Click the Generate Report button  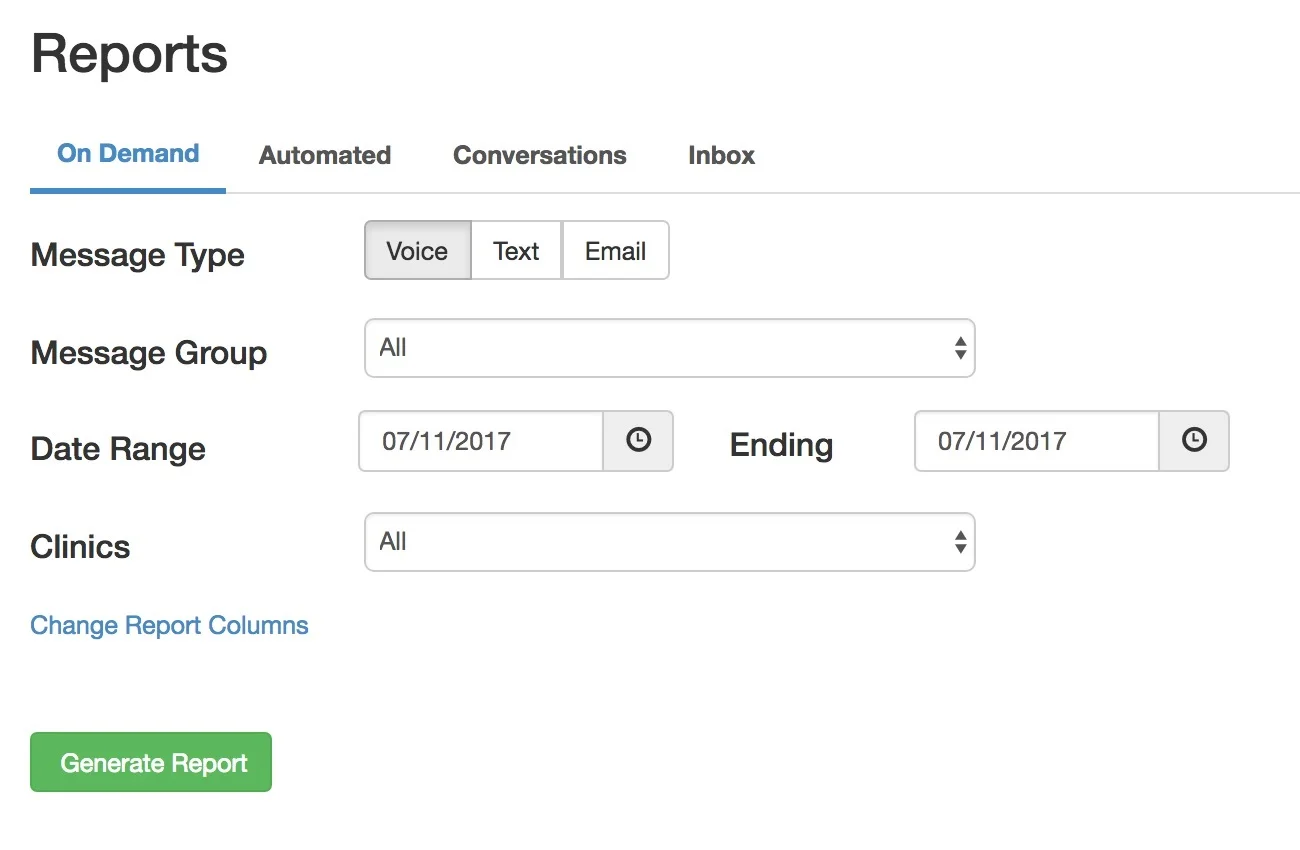tap(151, 762)
